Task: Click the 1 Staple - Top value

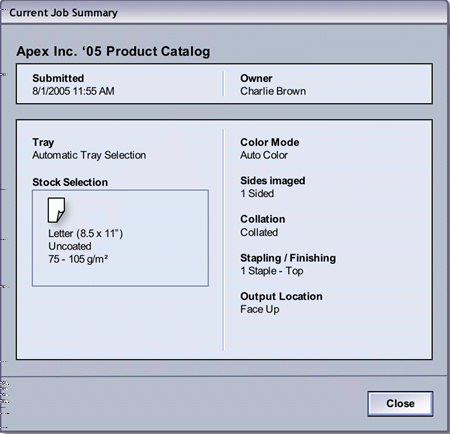Action: [x=272, y=271]
